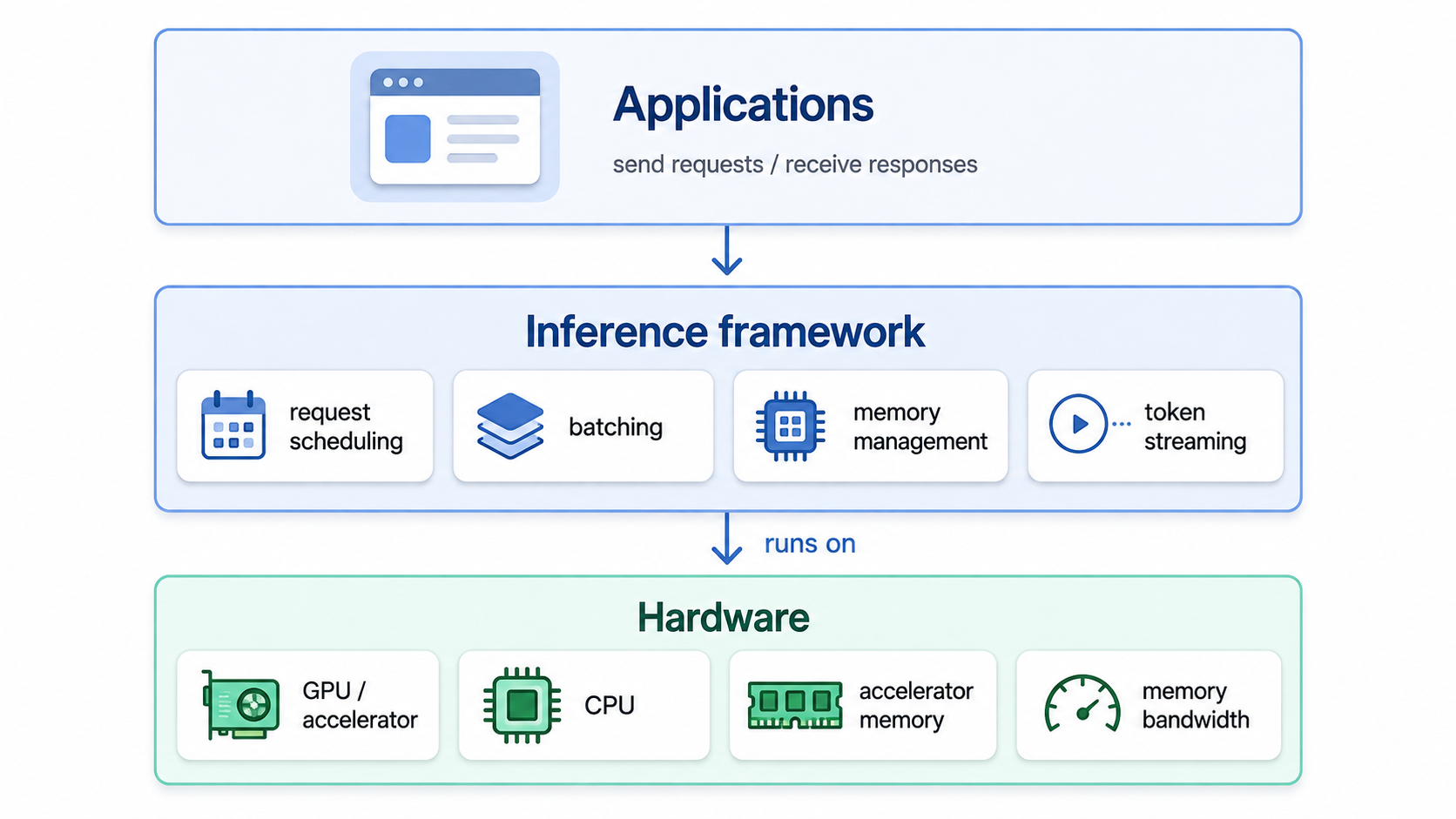Click the memory bandwidth gauge icon
1456x819 pixels.
click(x=1082, y=703)
